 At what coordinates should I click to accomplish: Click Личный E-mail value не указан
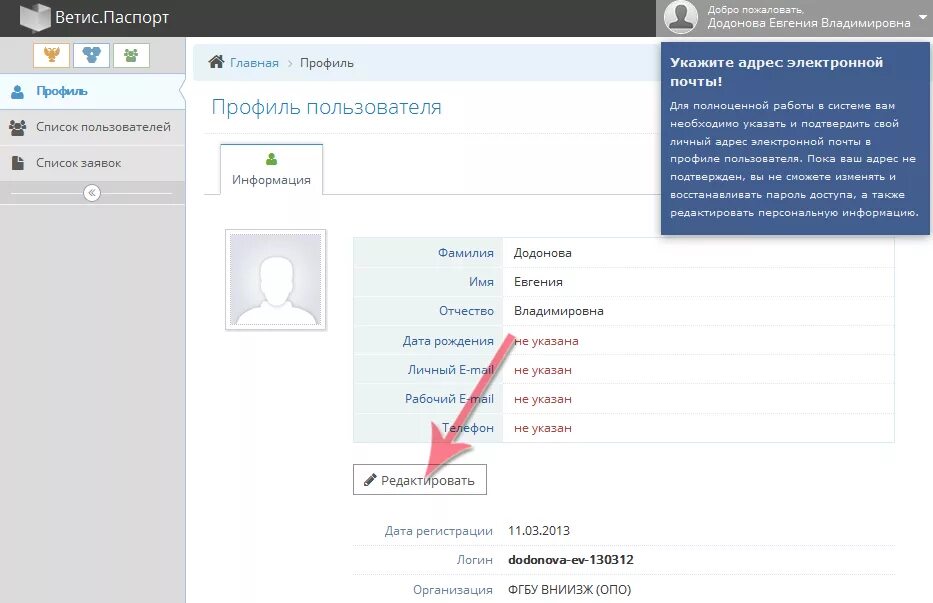[543, 370]
